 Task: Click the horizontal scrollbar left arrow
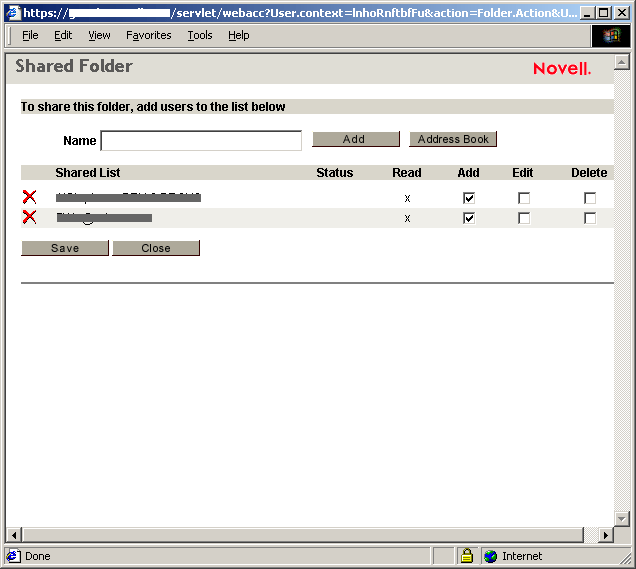[x=14, y=535]
